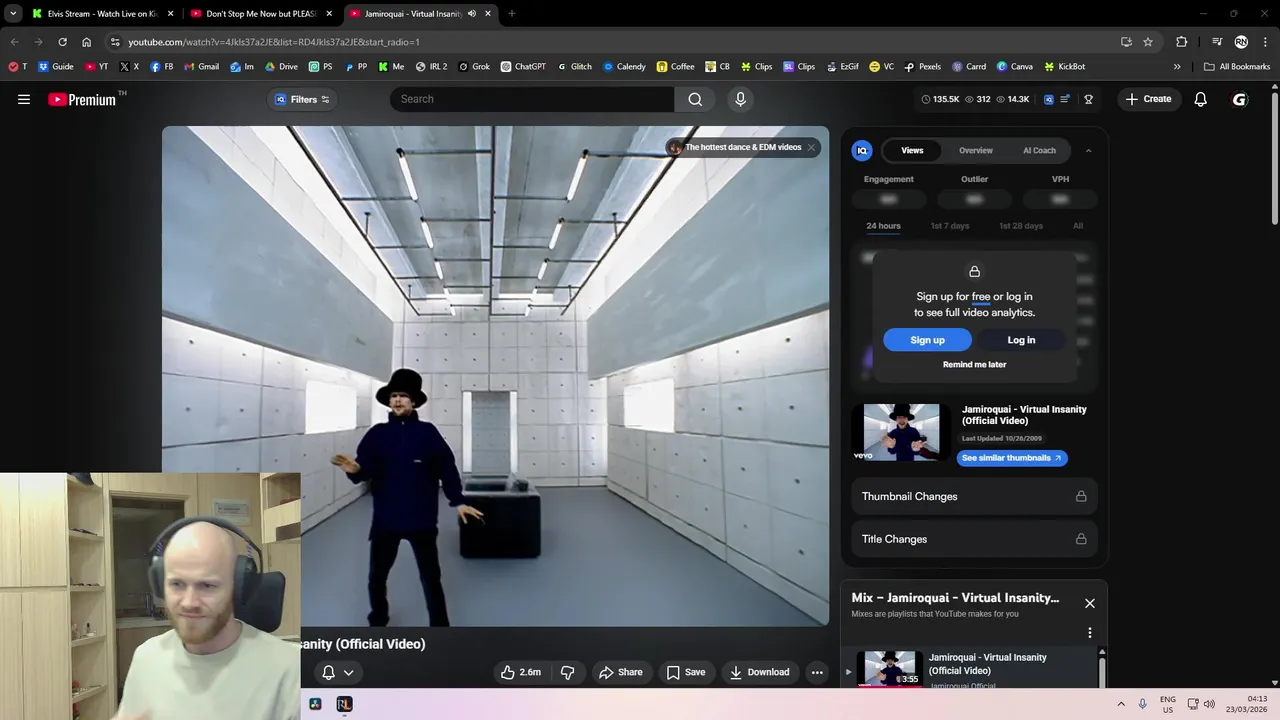This screenshot has height=720, width=1280.
Task: Click the search magnifier button
Action: coord(695,99)
